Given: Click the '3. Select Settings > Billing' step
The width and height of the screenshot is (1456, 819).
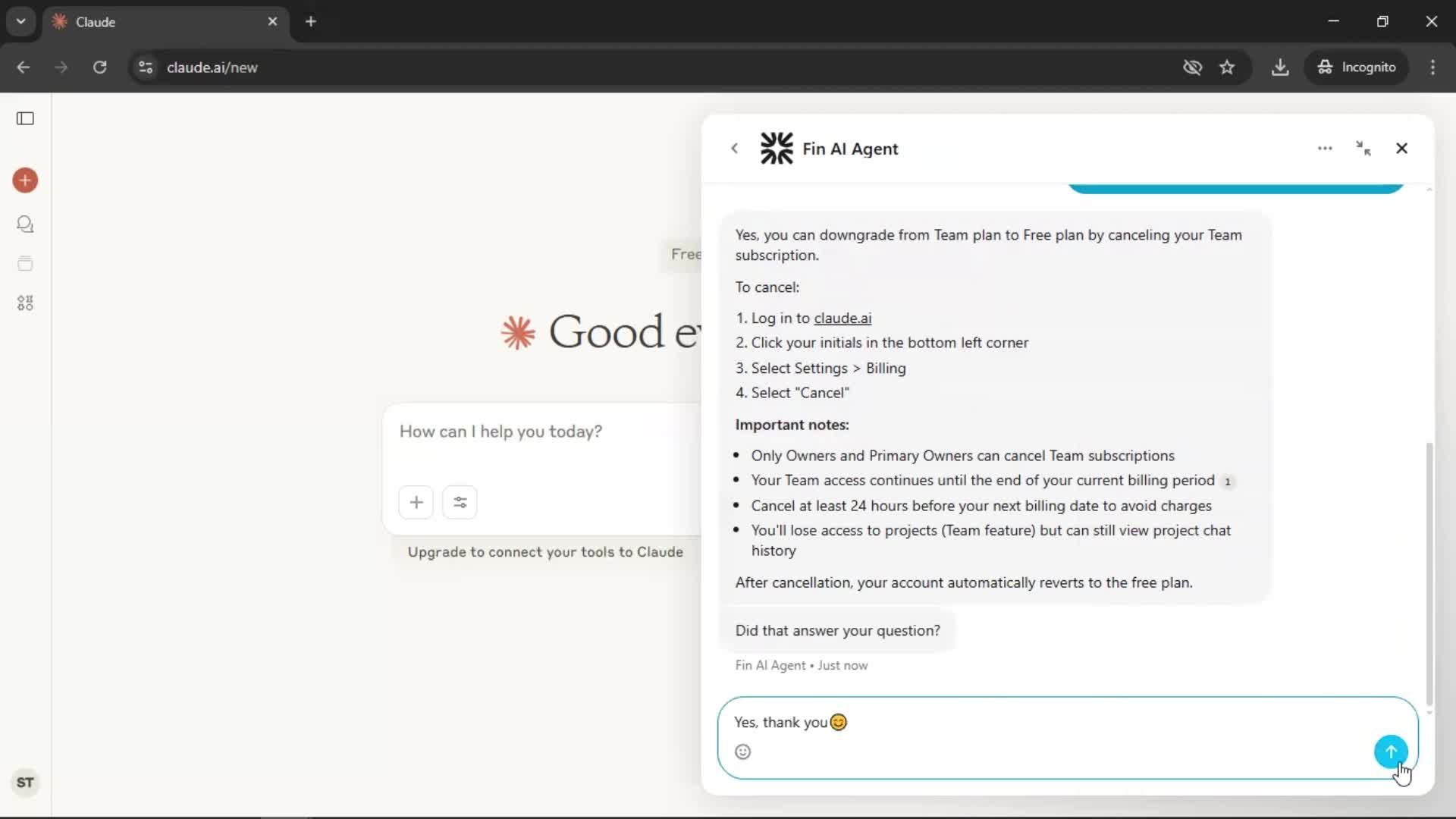Looking at the screenshot, I should pyautogui.click(x=821, y=369).
